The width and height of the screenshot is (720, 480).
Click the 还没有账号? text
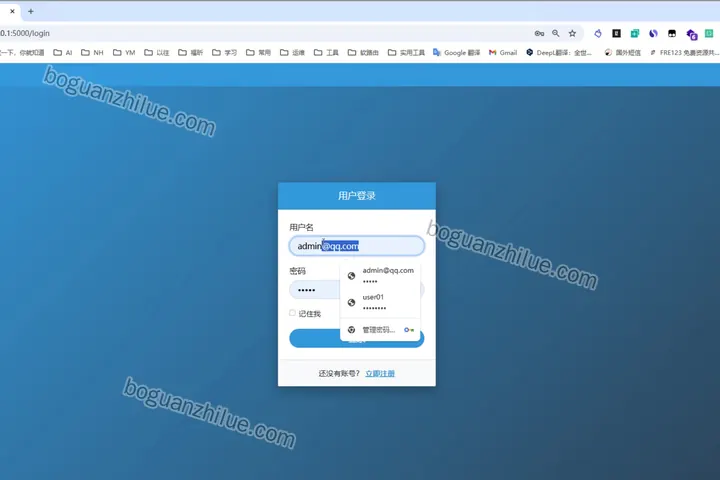pyautogui.click(x=339, y=373)
